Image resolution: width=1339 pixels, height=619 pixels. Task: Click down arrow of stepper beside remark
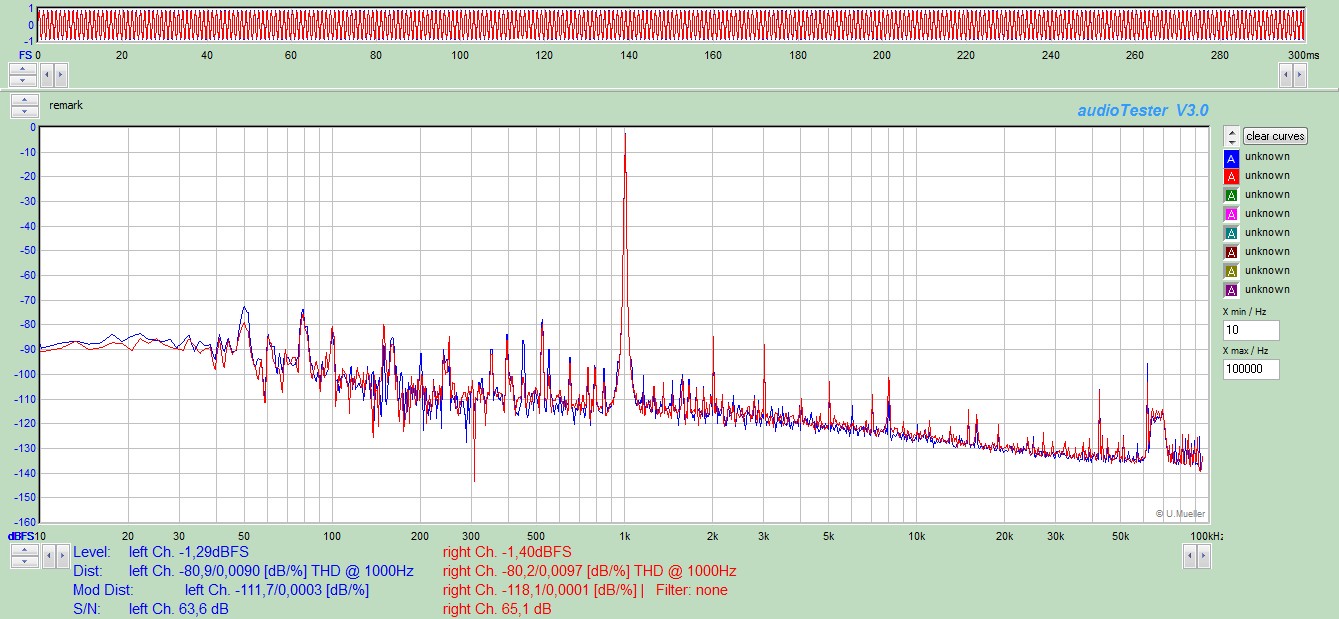[23, 111]
